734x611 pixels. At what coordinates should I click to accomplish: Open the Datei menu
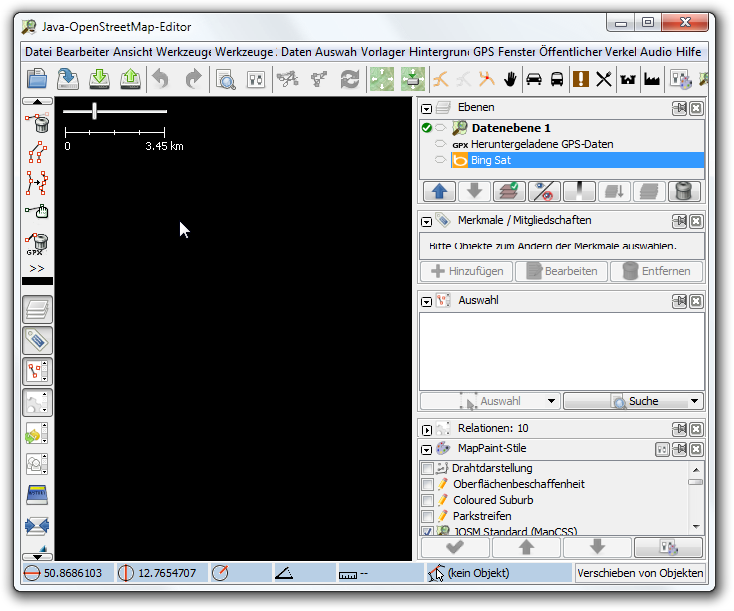pos(38,52)
